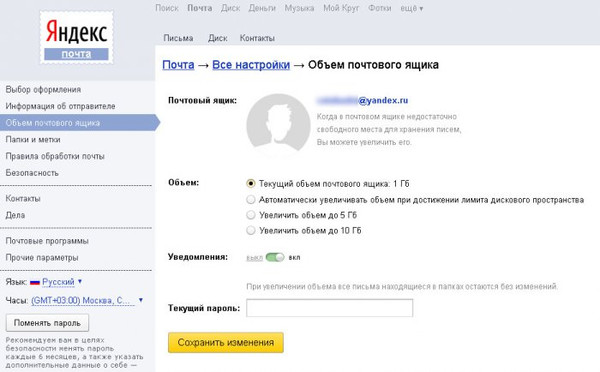The image size is (600, 372).
Task: Click the user avatar placeholder image
Action: click(278, 123)
